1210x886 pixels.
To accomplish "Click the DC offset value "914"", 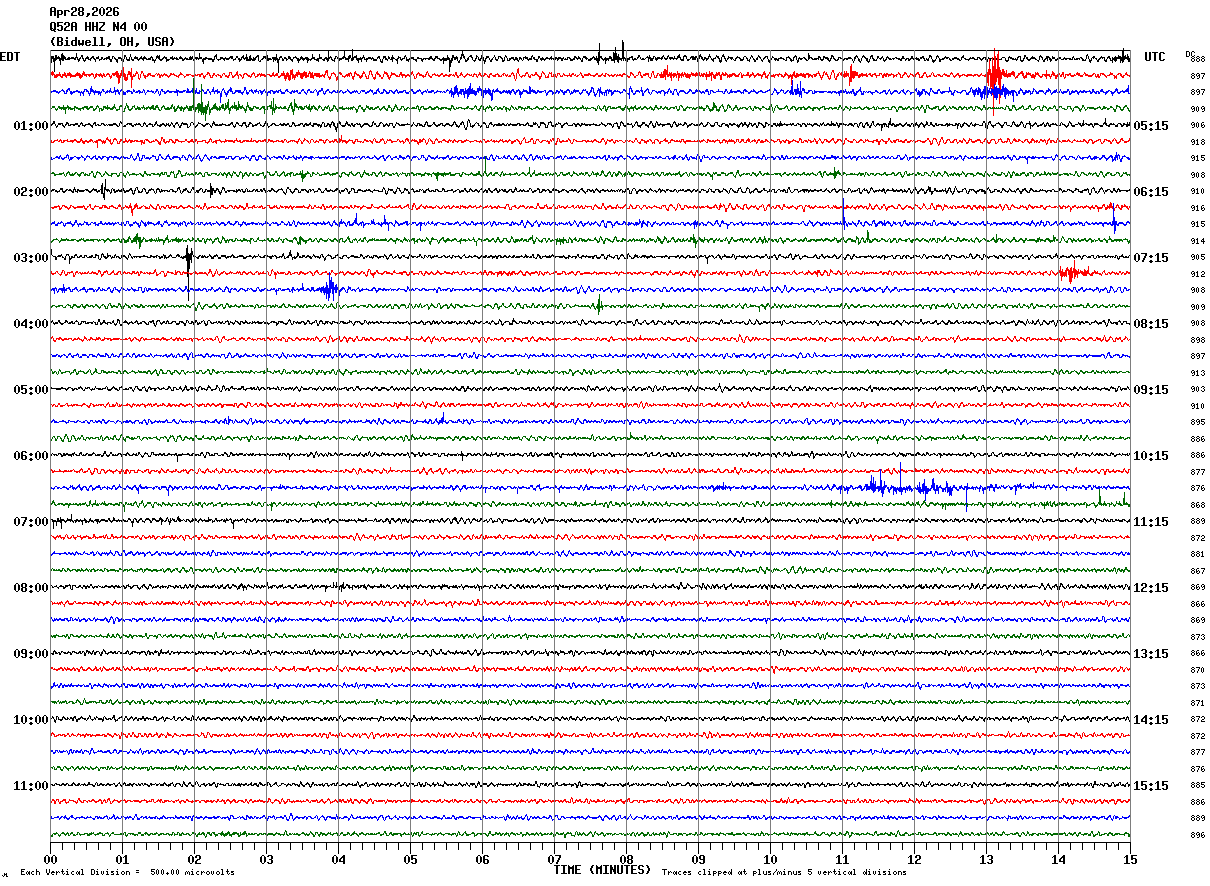I will (1197, 241).
